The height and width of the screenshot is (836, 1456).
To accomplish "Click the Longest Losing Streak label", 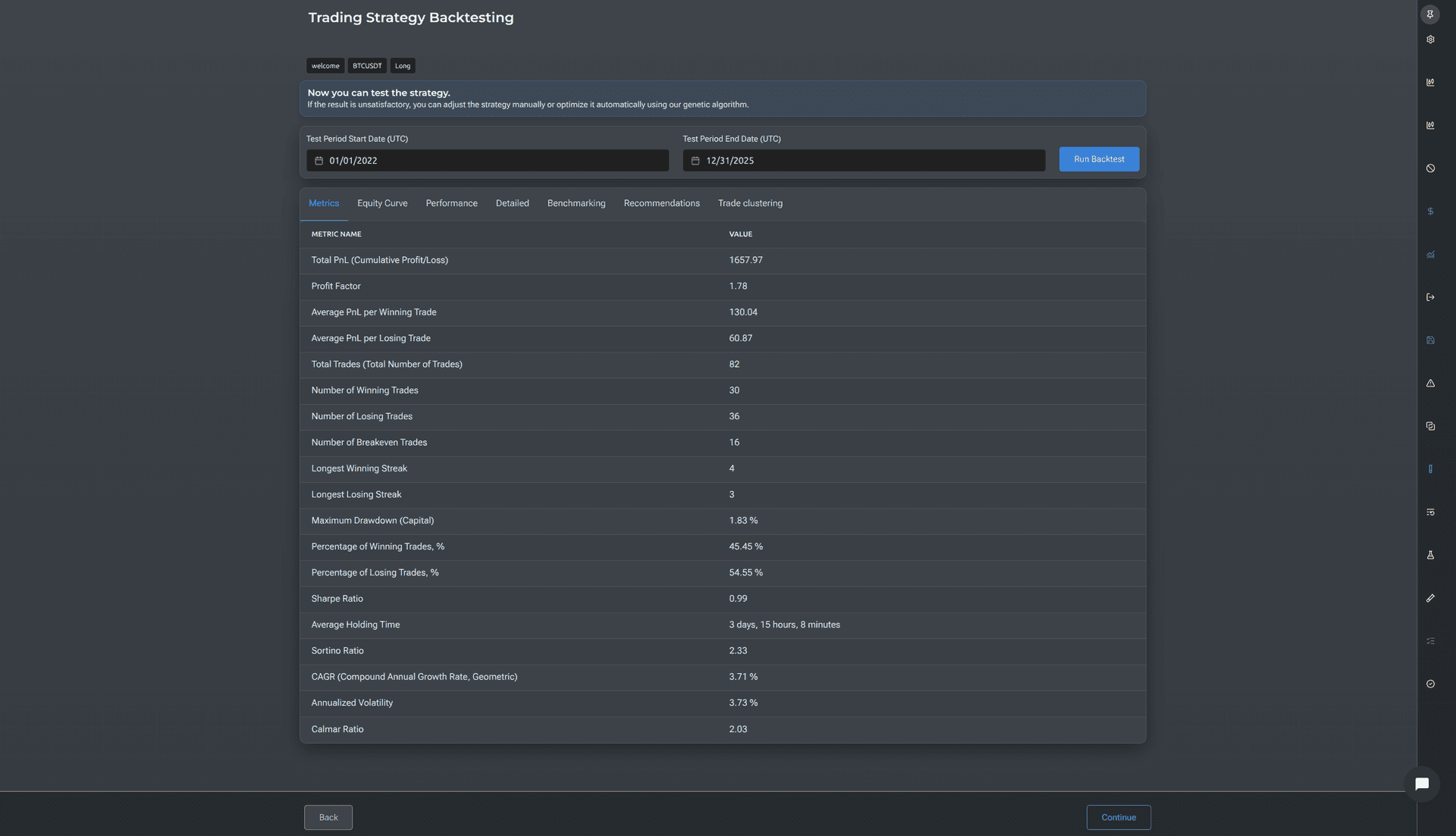I will (x=356, y=494).
